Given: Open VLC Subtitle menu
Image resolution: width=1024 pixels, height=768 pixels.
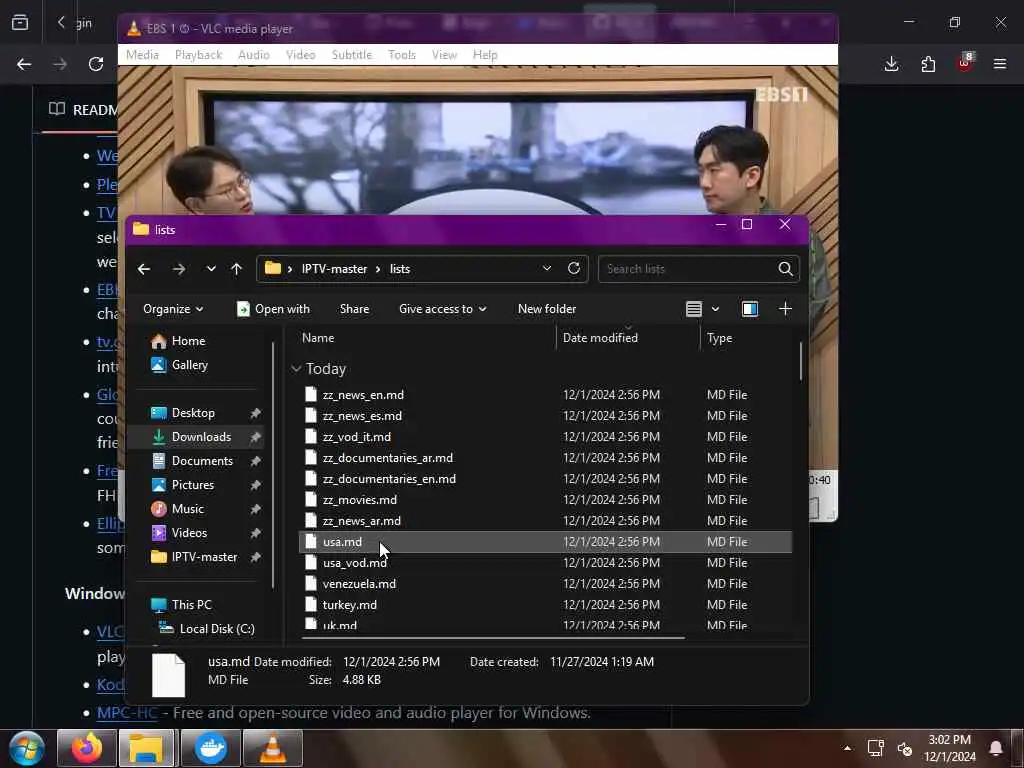Looking at the screenshot, I should [x=351, y=55].
